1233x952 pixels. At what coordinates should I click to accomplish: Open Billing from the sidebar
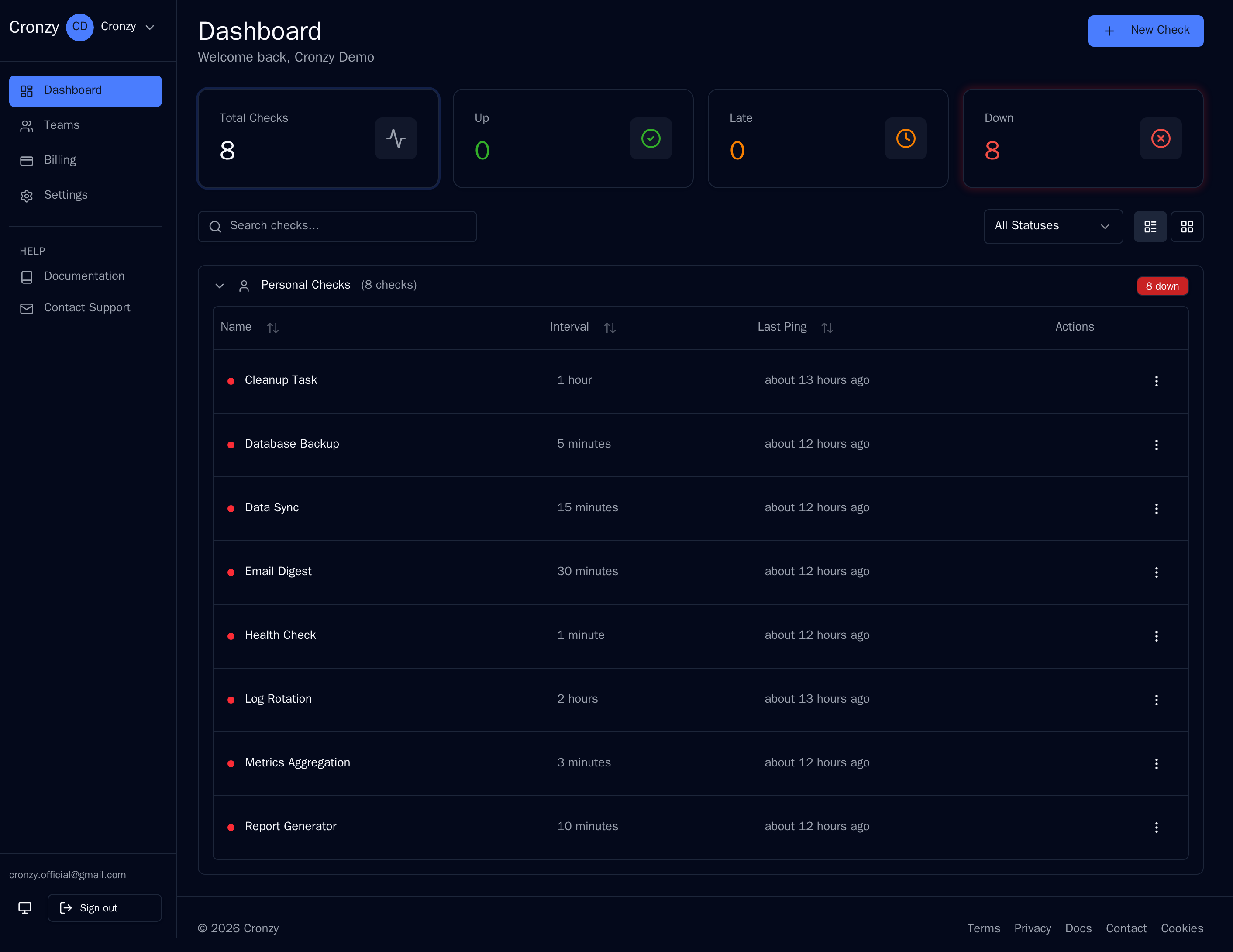click(60, 160)
